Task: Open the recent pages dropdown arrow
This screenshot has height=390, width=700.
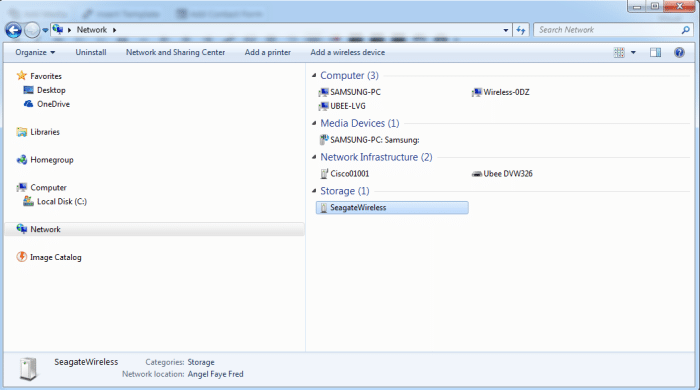Action: pyautogui.click(x=45, y=30)
